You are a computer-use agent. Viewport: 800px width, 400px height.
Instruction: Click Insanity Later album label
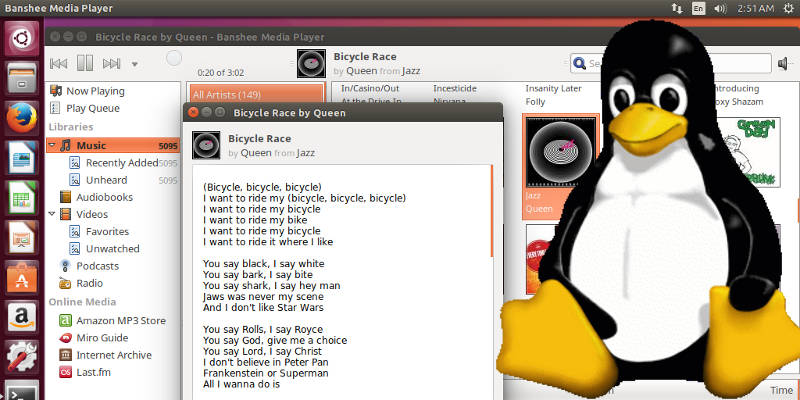point(554,89)
